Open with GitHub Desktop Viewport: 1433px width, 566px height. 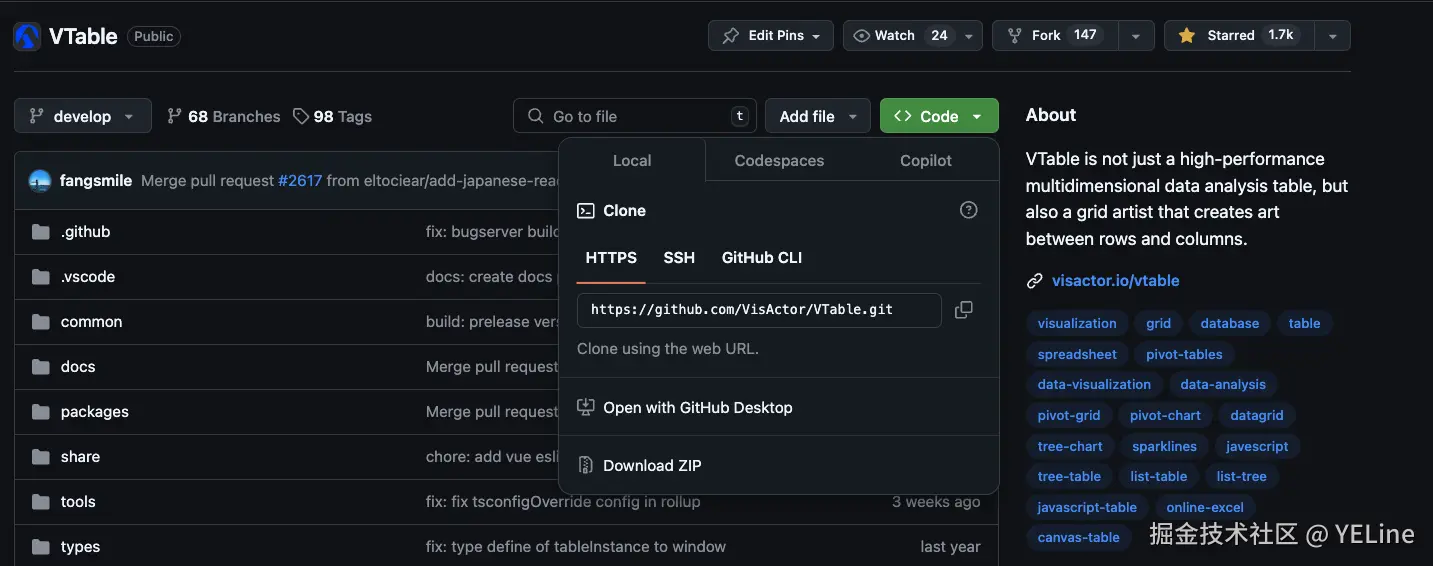[x=697, y=408]
